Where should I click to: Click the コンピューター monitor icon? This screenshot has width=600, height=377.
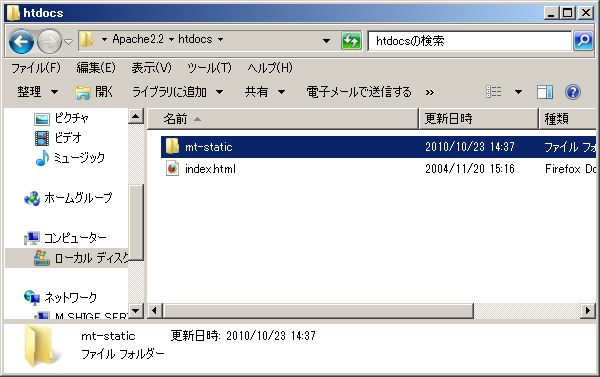32,238
